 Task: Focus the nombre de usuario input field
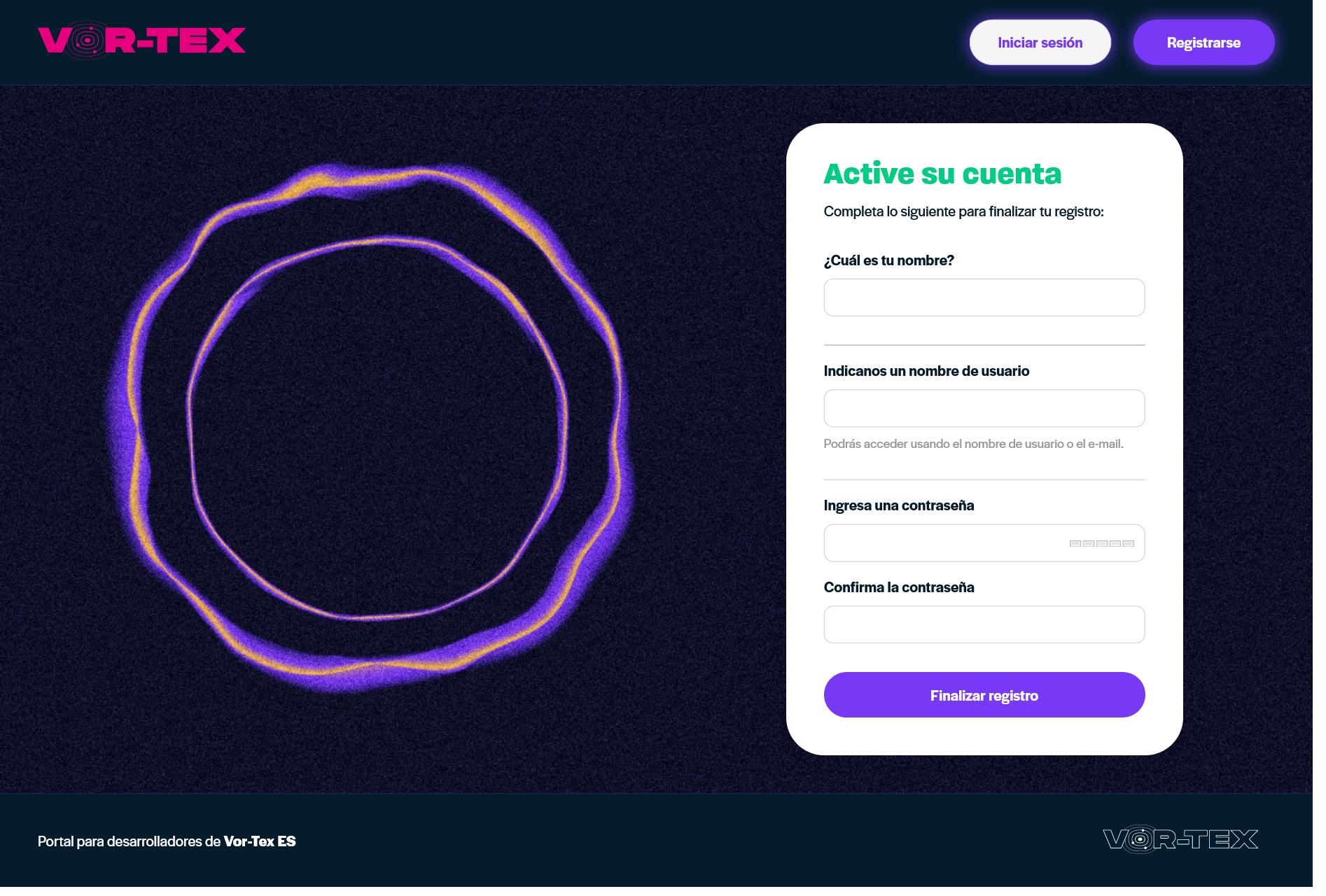(x=984, y=408)
